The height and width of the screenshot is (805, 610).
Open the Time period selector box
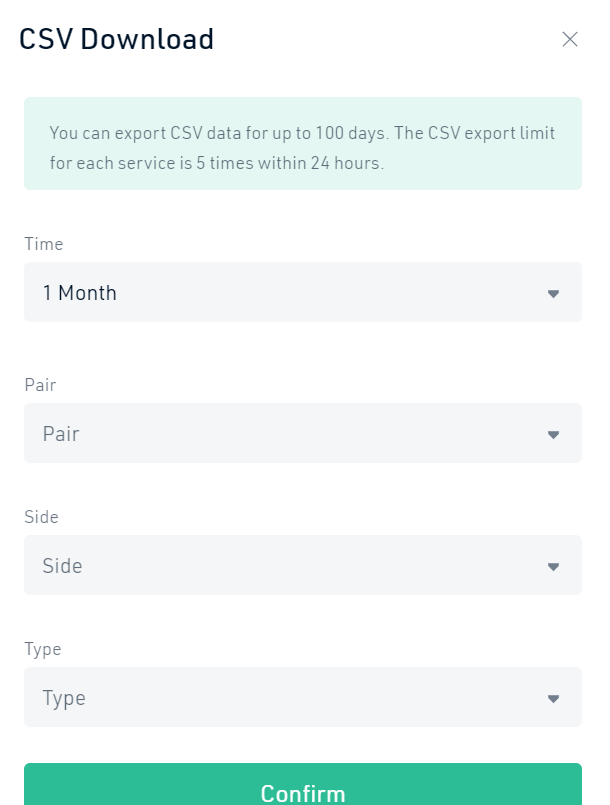click(x=302, y=293)
